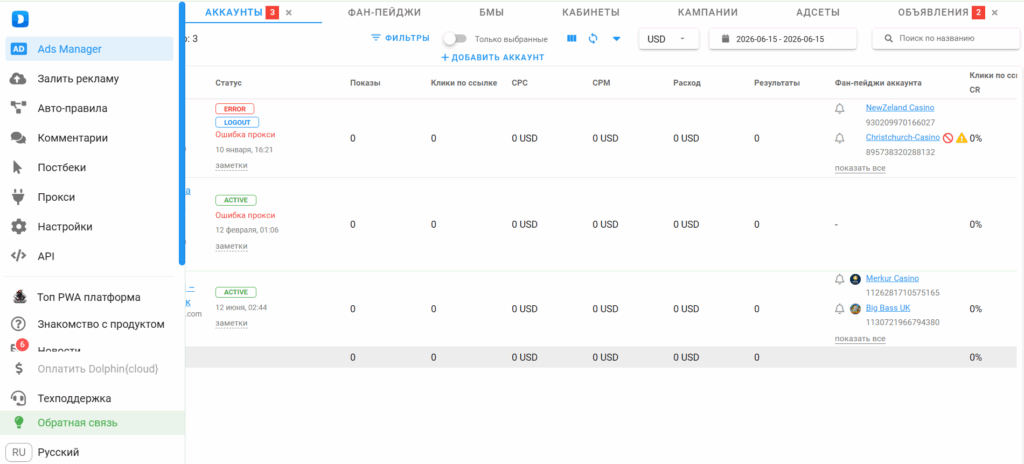Open Постбеки section
Viewport: 1024px width, 464px height.
(x=61, y=167)
